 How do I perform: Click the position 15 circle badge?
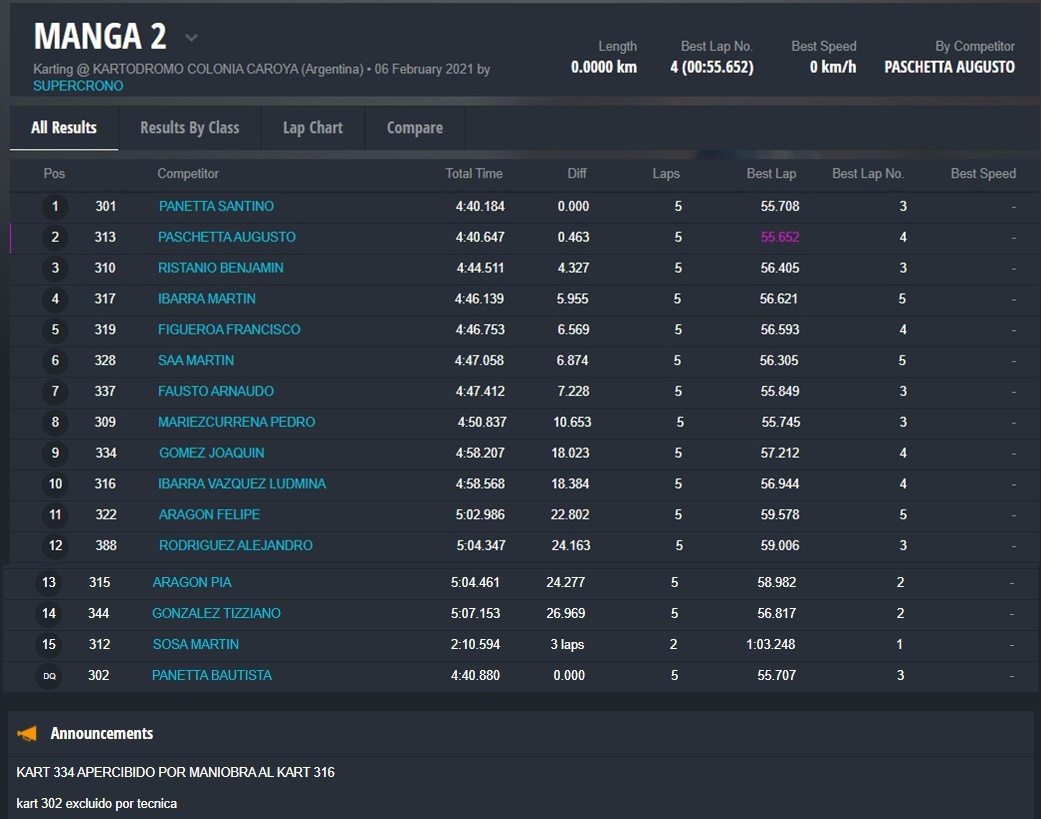49,645
